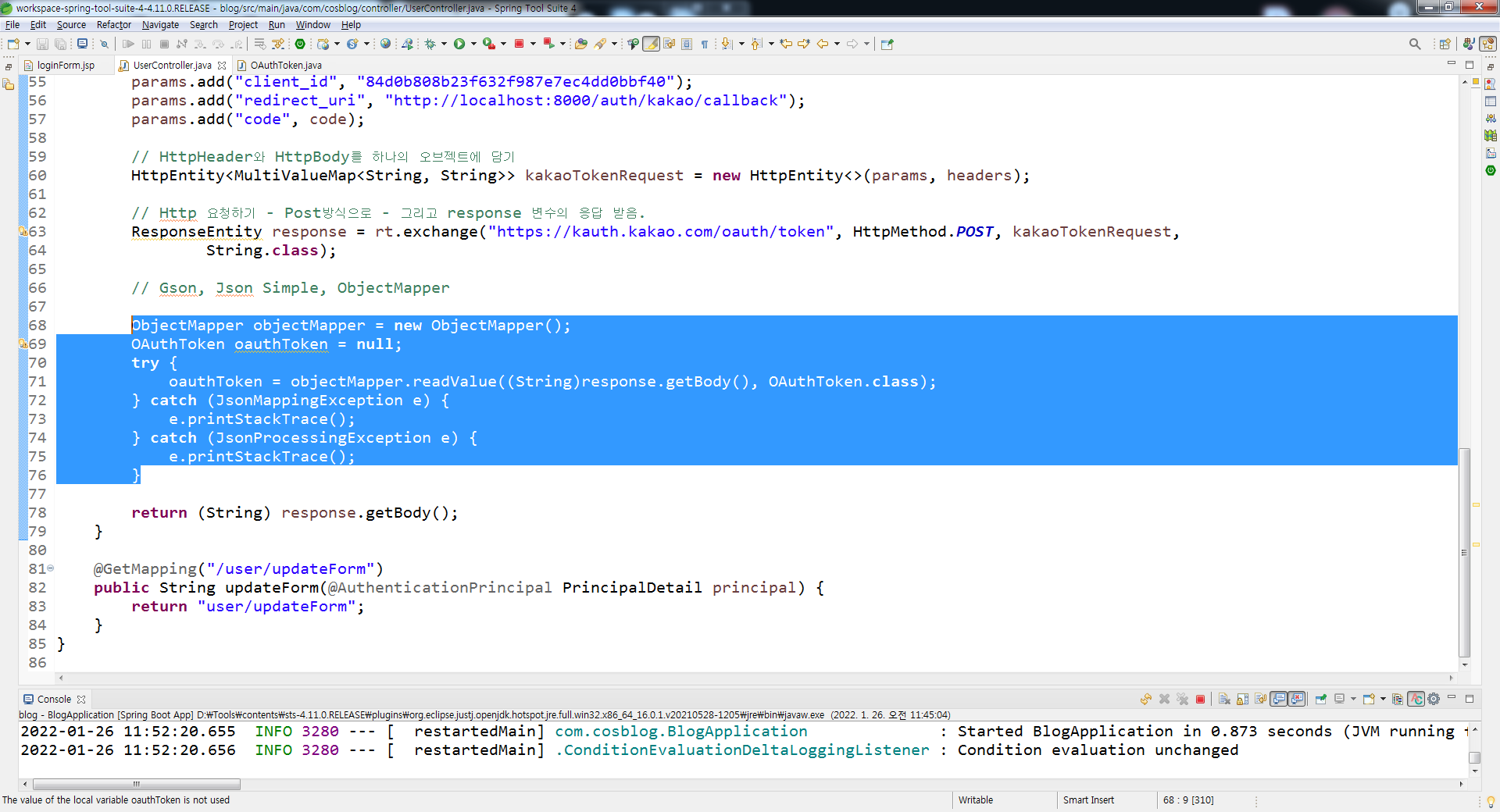Image resolution: width=1500 pixels, height=812 pixels.
Task: Click the toolbar Search magnifier icon
Action: pyautogui.click(x=1415, y=44)
